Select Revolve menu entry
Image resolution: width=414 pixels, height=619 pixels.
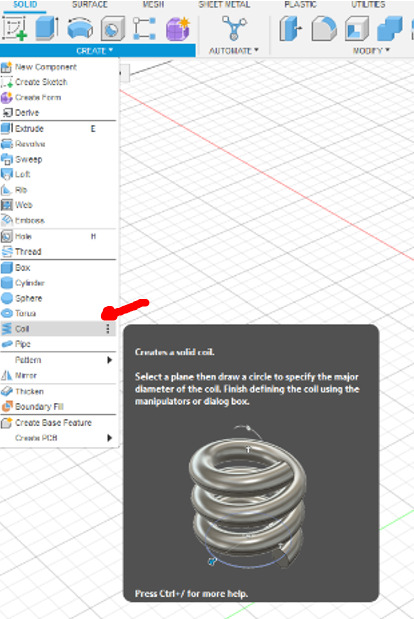tap(58, 144)
